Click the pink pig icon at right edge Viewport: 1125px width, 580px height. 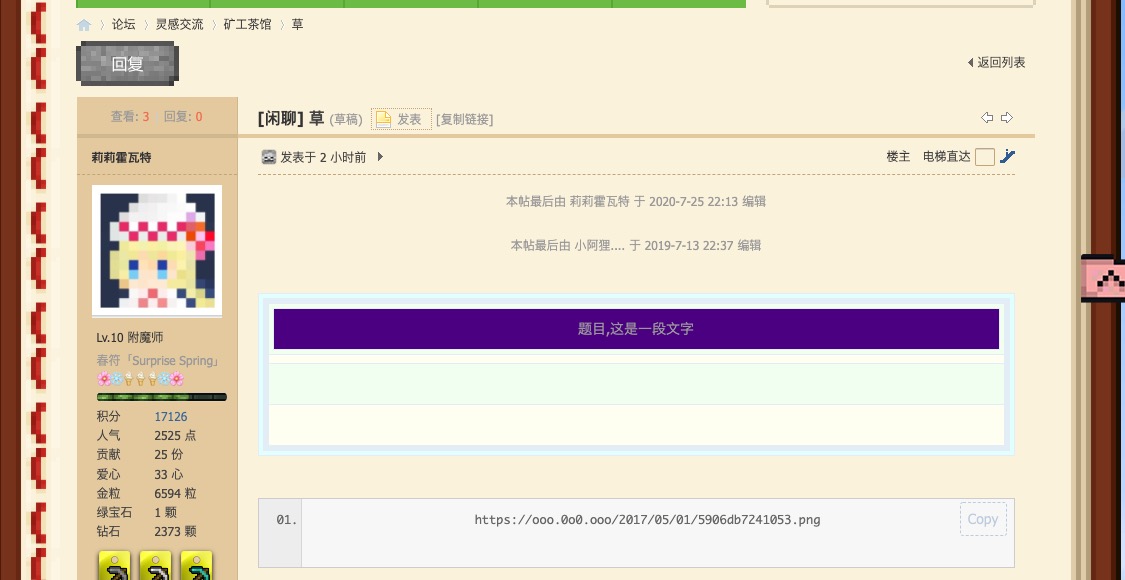(x=1102, y=279)
